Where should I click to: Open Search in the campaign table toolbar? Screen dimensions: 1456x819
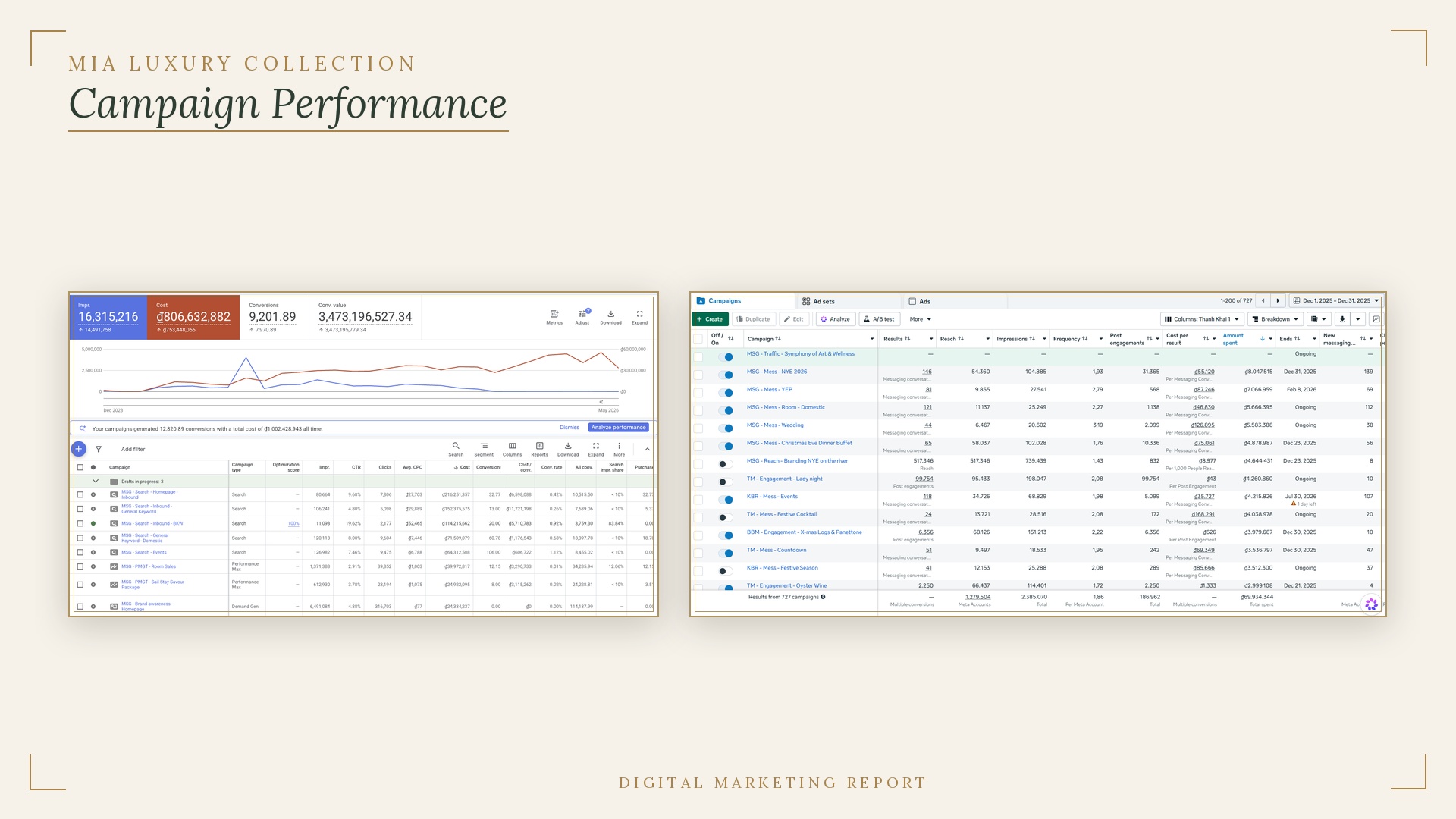pos(456,449)
